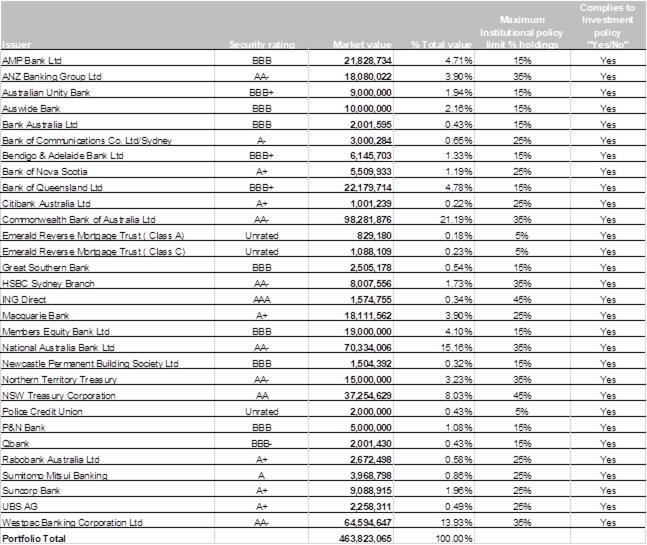This screenshot has width=647, height=545.
Task: Click the ING Direct issuer cell
Action: click(x=24, y=300)
